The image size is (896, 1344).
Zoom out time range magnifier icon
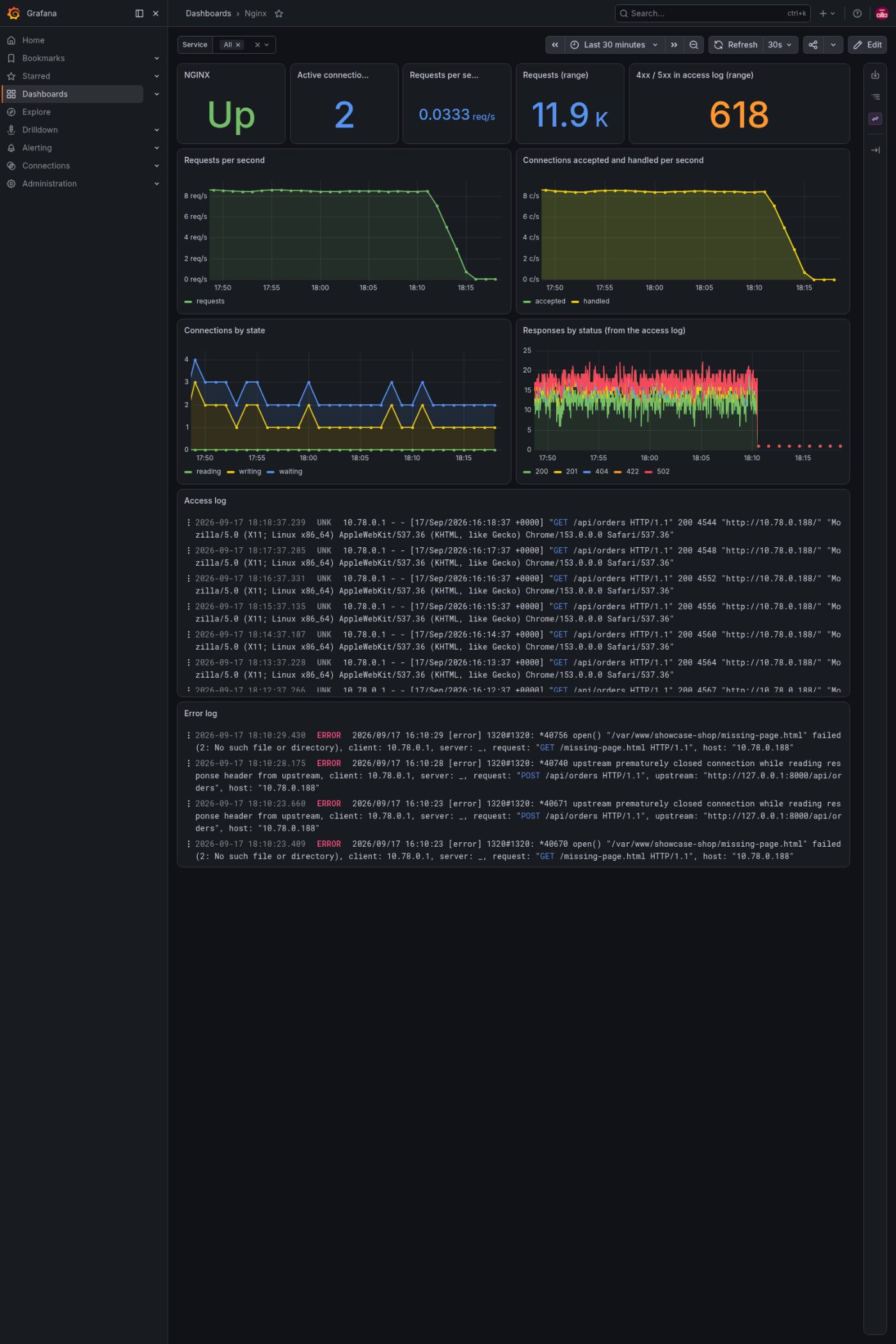(694, 45)
